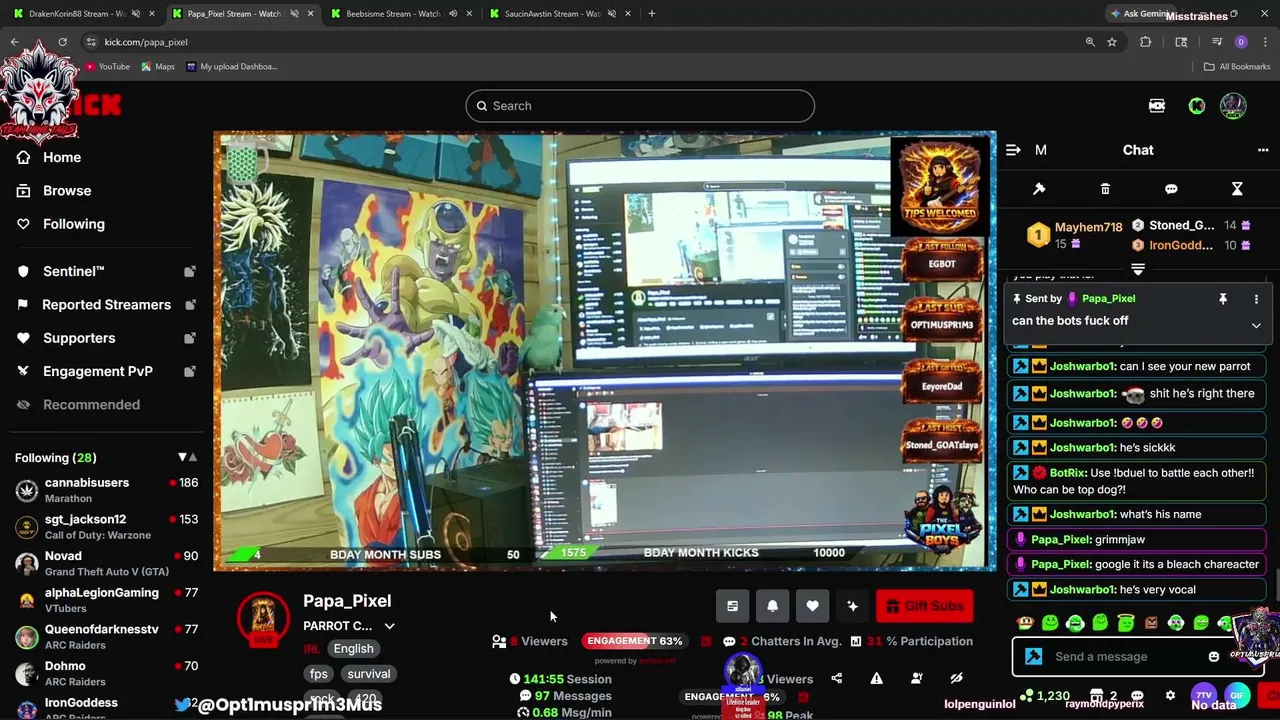Switch to Beebsisme Stream browser tab
Screen dimensions: 1280x720
click(397, 14)
